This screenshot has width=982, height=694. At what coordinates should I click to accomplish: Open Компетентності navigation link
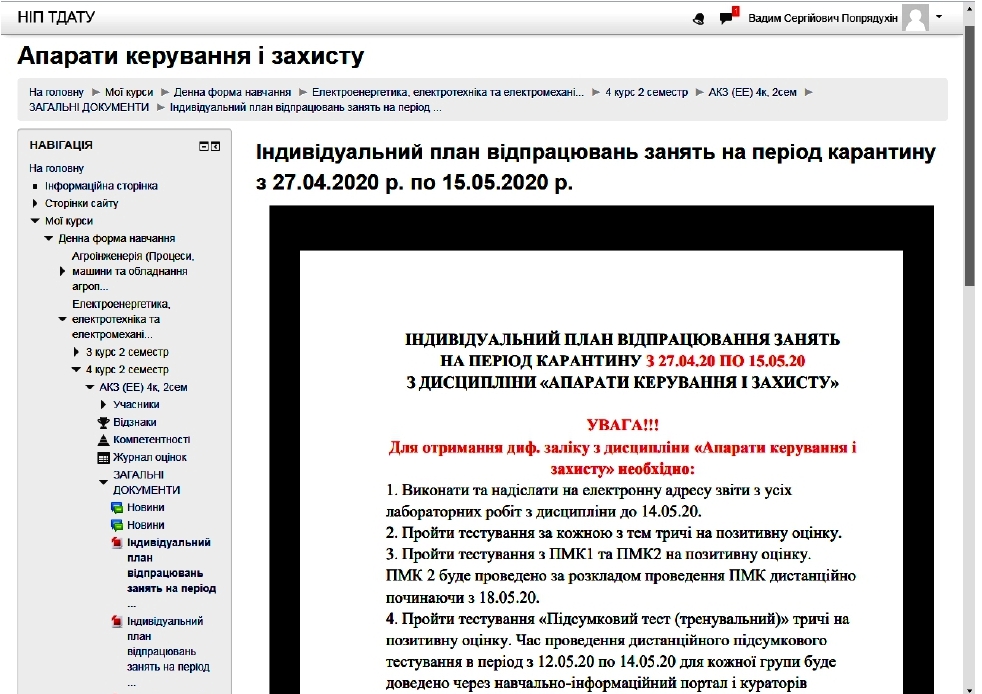point(152,440)
